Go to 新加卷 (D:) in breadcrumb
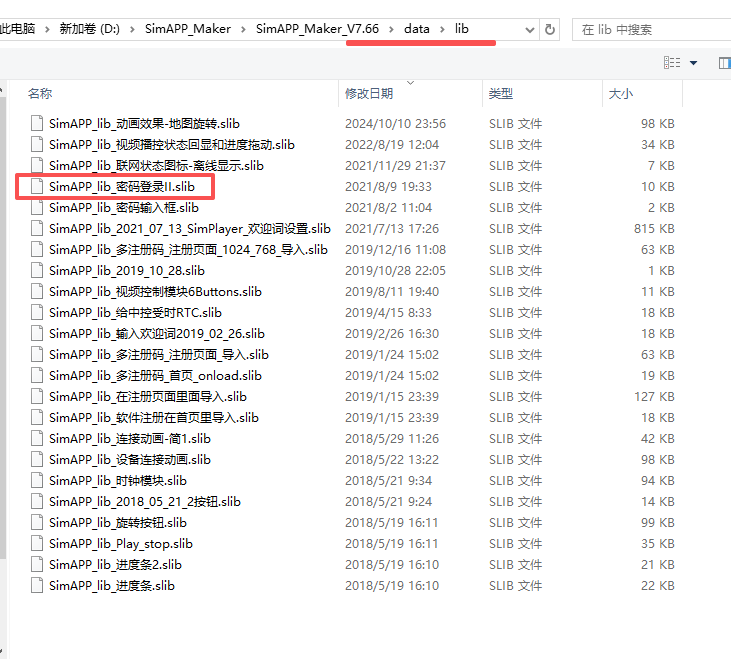The height and width of the screenshot is (659, 731). coord(89,29)
